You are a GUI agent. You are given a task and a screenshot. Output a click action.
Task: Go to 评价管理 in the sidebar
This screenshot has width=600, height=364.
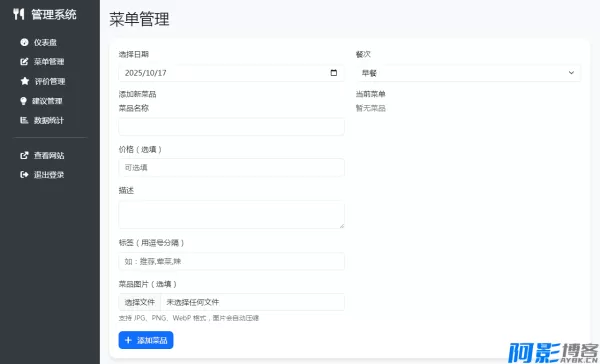[x=50, y=81]
